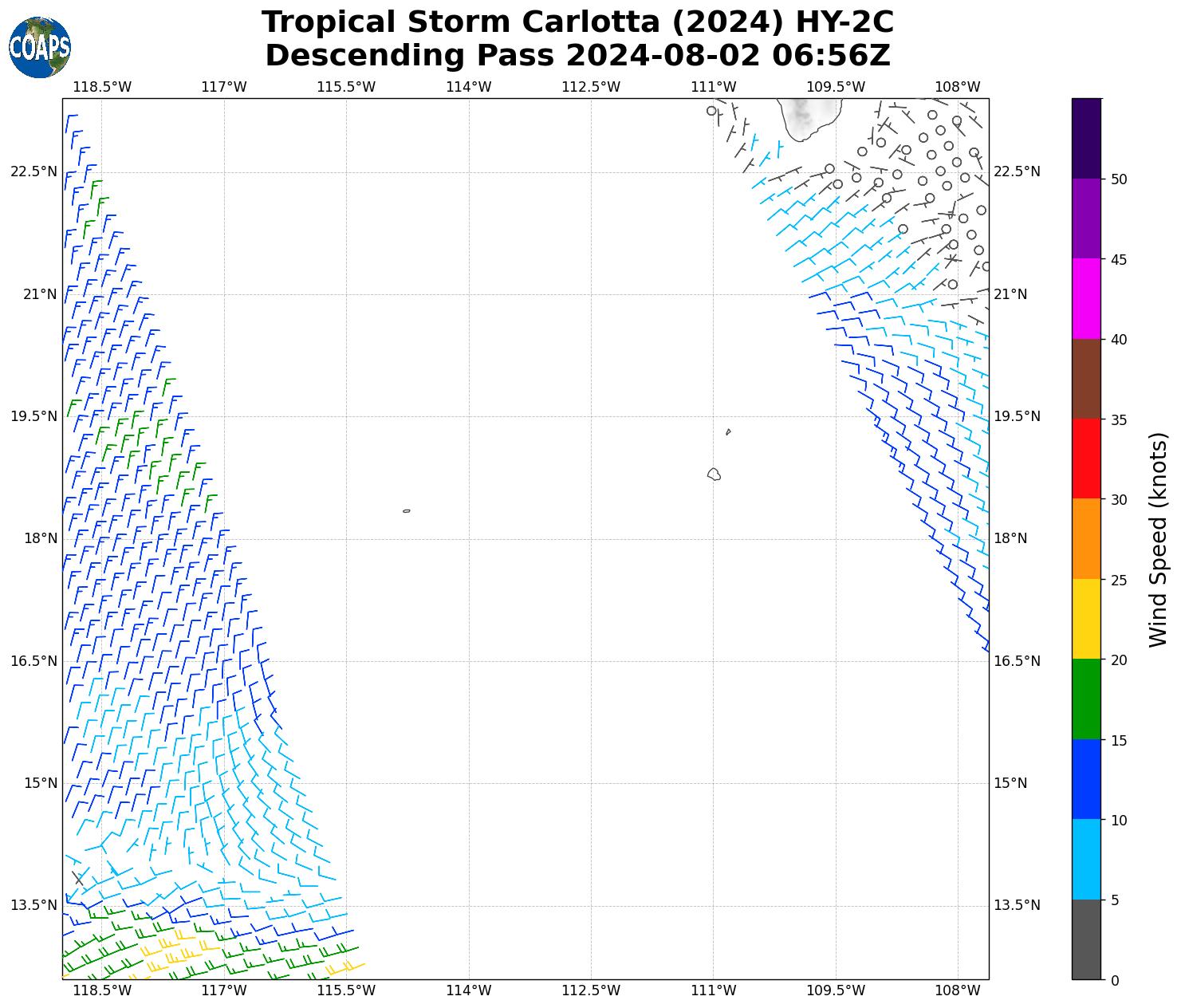Click the 114°W label on the top axis
The width and height of the screenshot is (1181, 1008).
coord(468,87)
